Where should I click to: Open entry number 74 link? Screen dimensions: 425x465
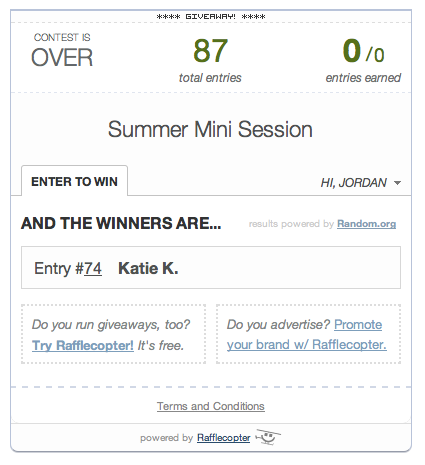[93, 268]
